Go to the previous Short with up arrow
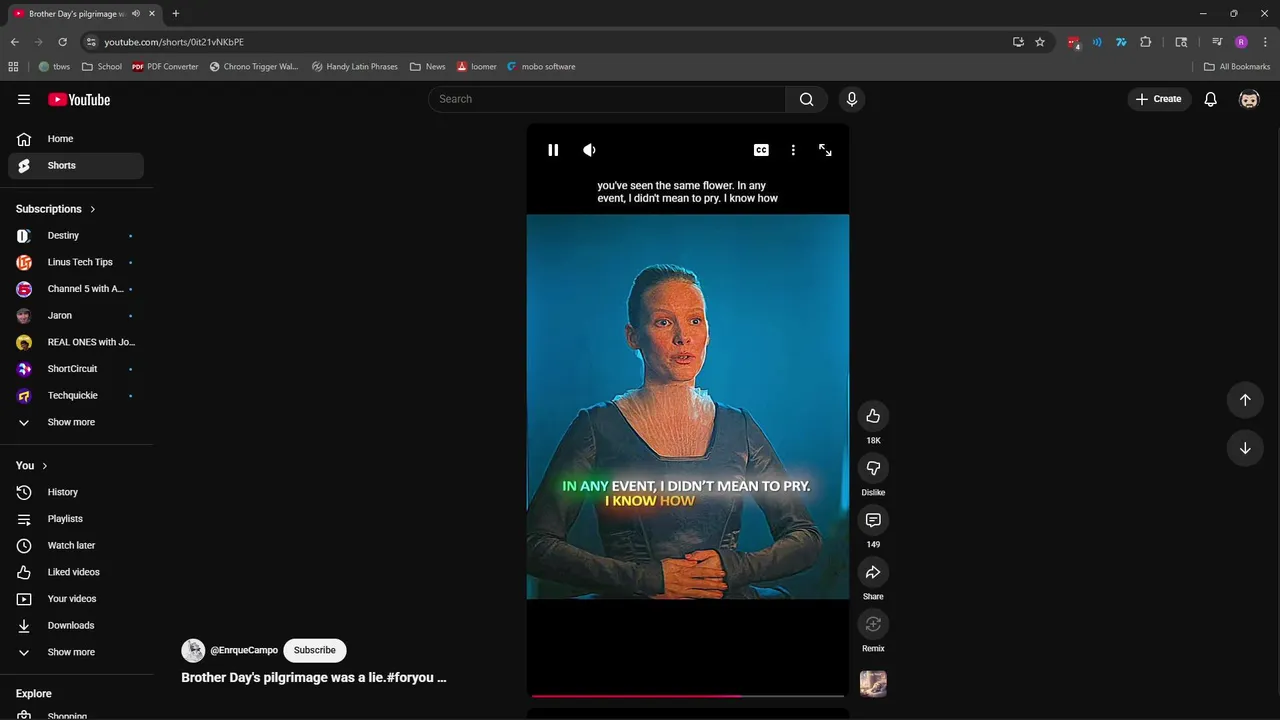This screenshot has width=1280, height=720. click(x=1245, y=400)
